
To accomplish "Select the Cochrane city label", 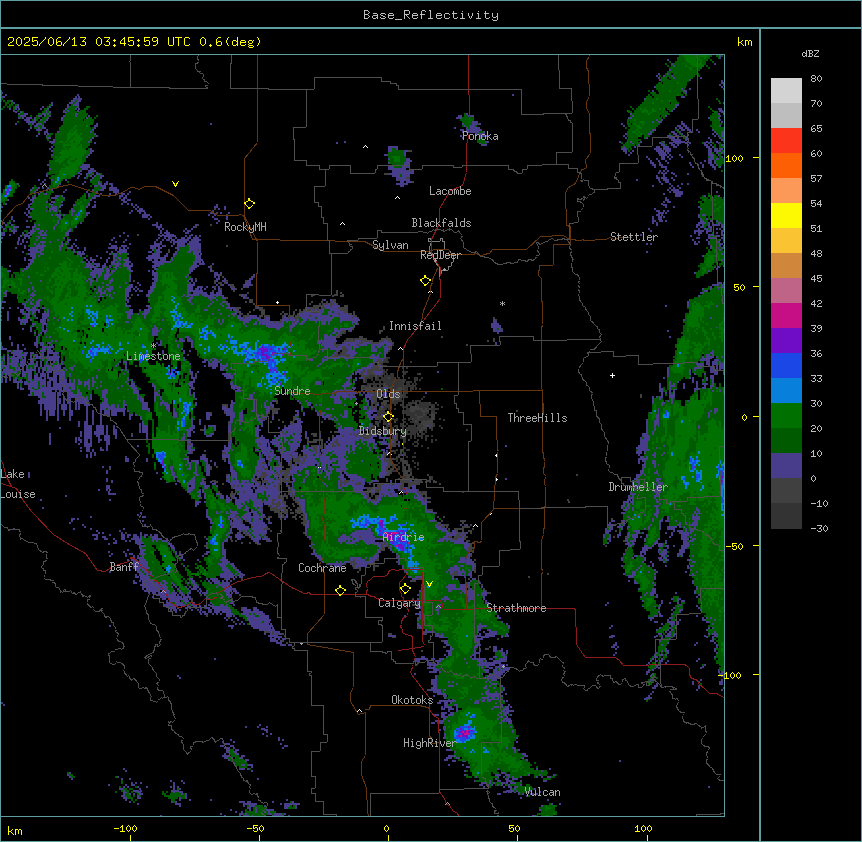I will [x=322, y=568].
